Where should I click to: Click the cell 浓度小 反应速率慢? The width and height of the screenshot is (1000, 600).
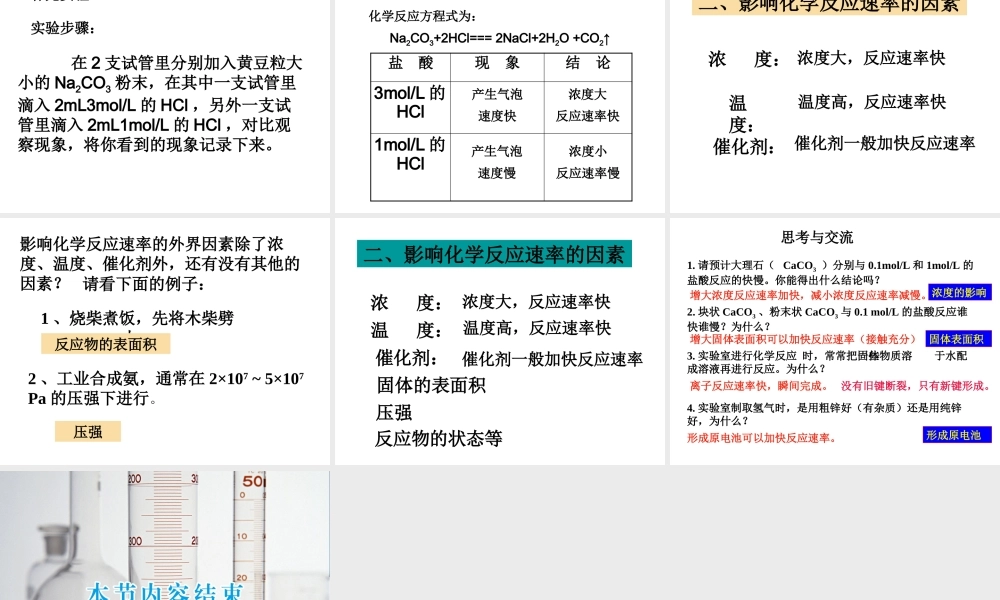(x=588, y=166)
